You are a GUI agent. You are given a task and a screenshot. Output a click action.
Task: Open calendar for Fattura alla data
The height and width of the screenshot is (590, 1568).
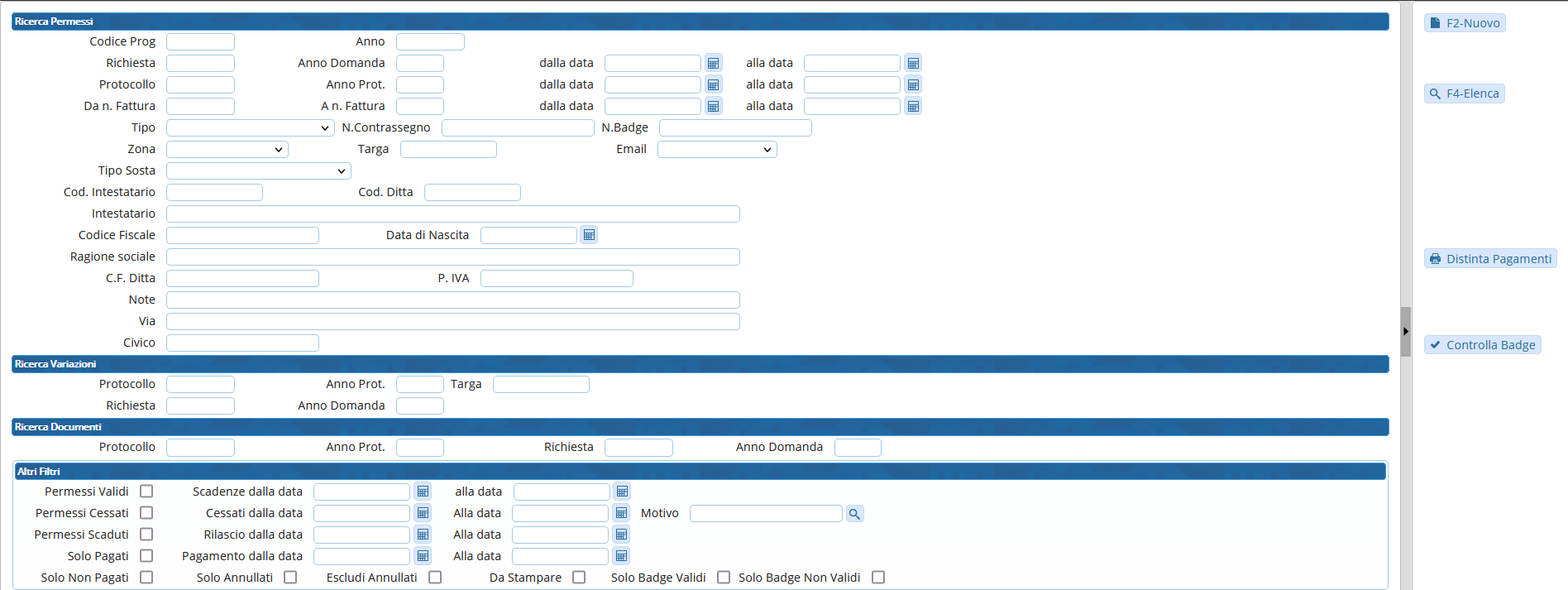tap(913, 106)
